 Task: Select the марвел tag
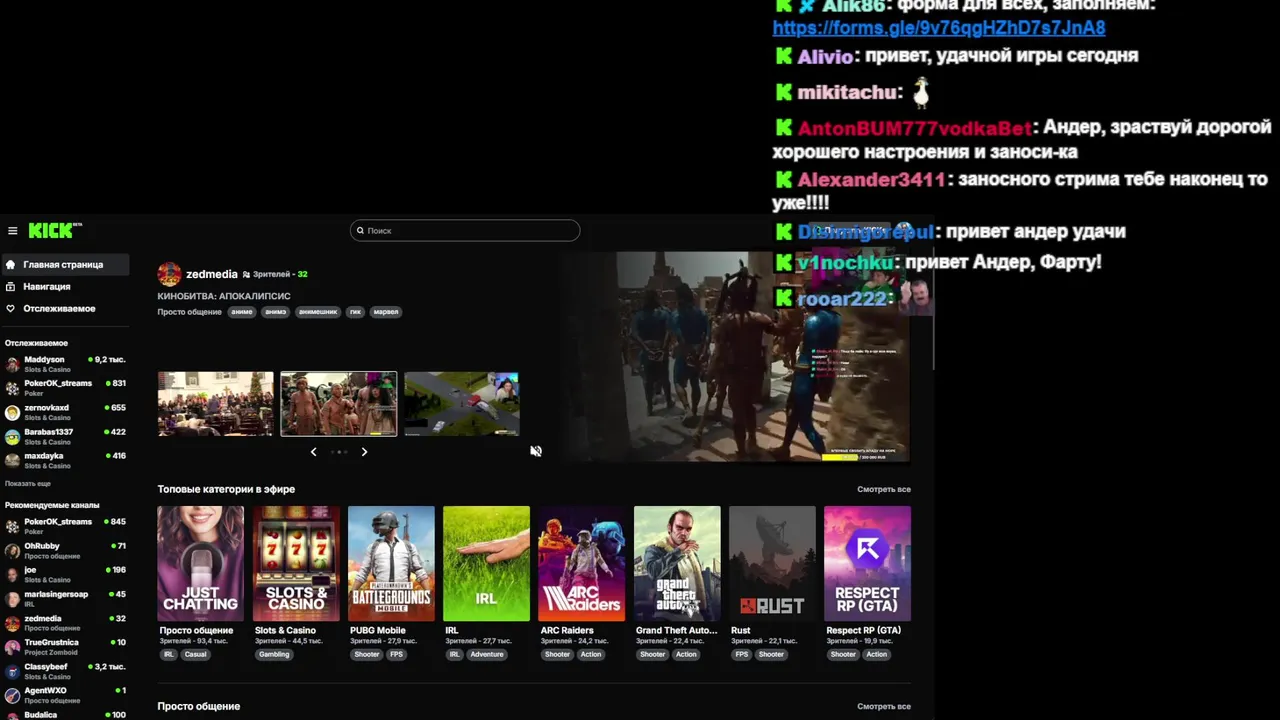[x=386, y=312]
